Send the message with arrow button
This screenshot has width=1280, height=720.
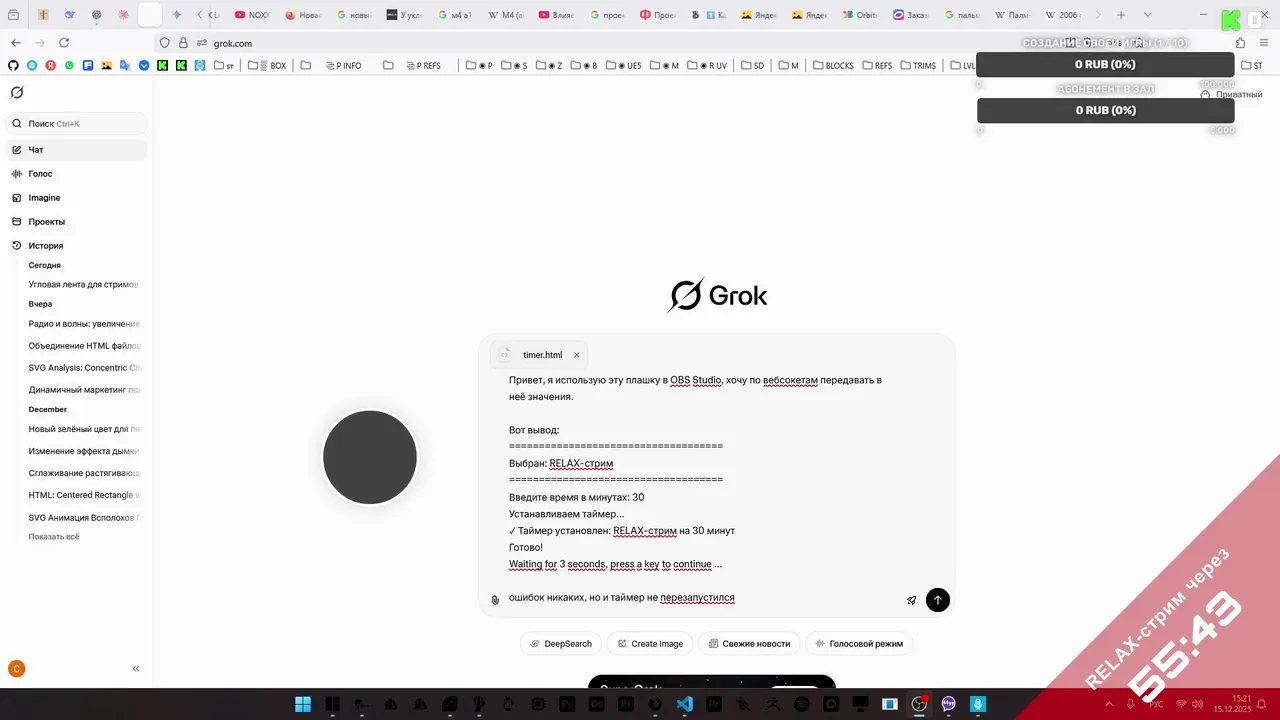click(937, 600)
